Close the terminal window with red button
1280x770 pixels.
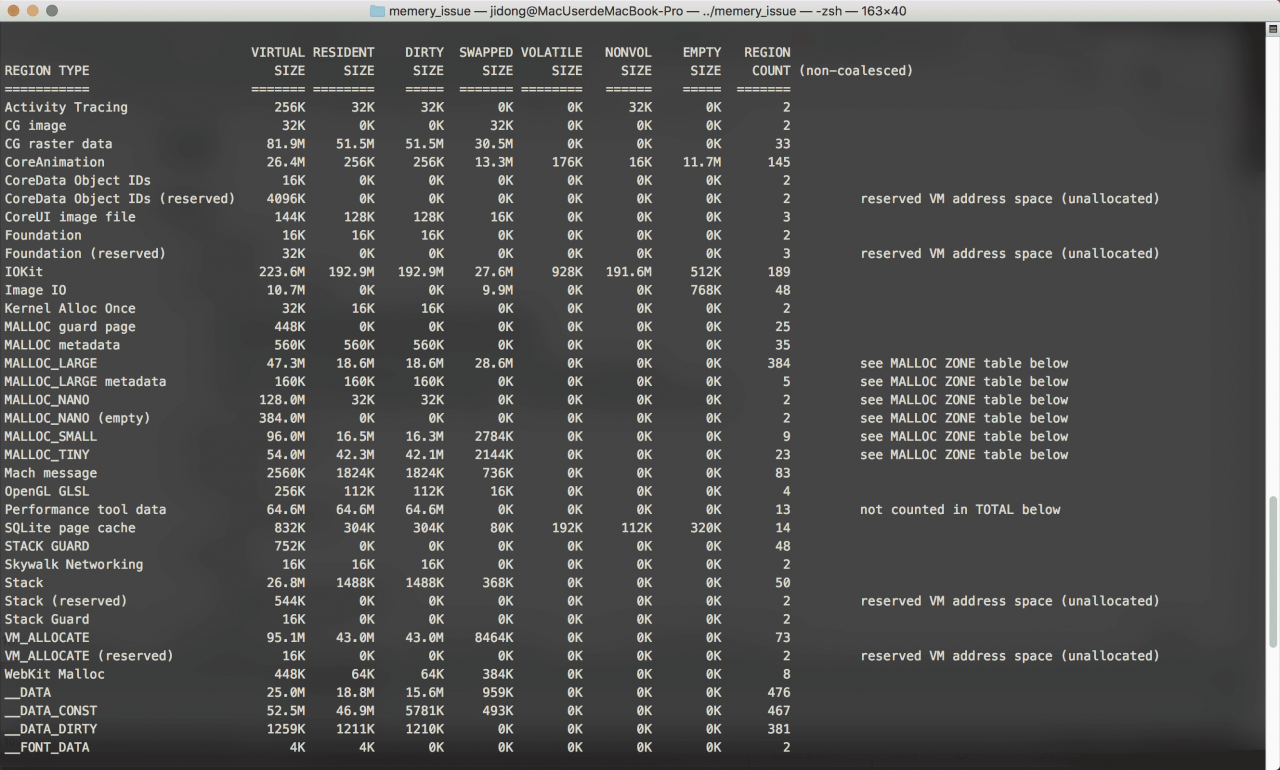[x=13, y=11]
